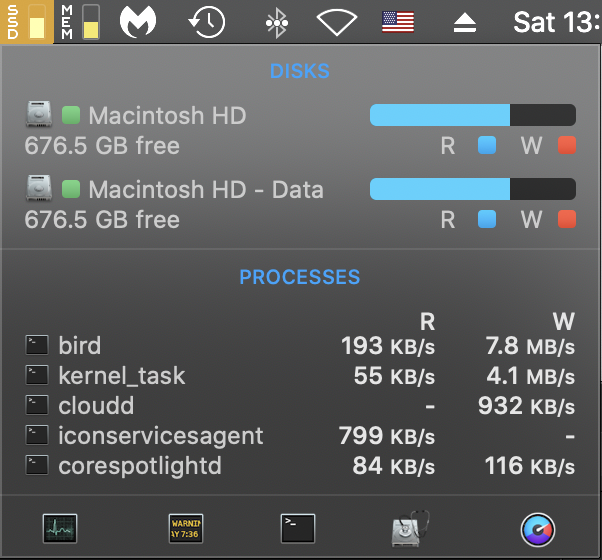This screenshot has width=602, height=560.
Task: Open Activity Monitor from the bottom bar
Action: [60, 528]
